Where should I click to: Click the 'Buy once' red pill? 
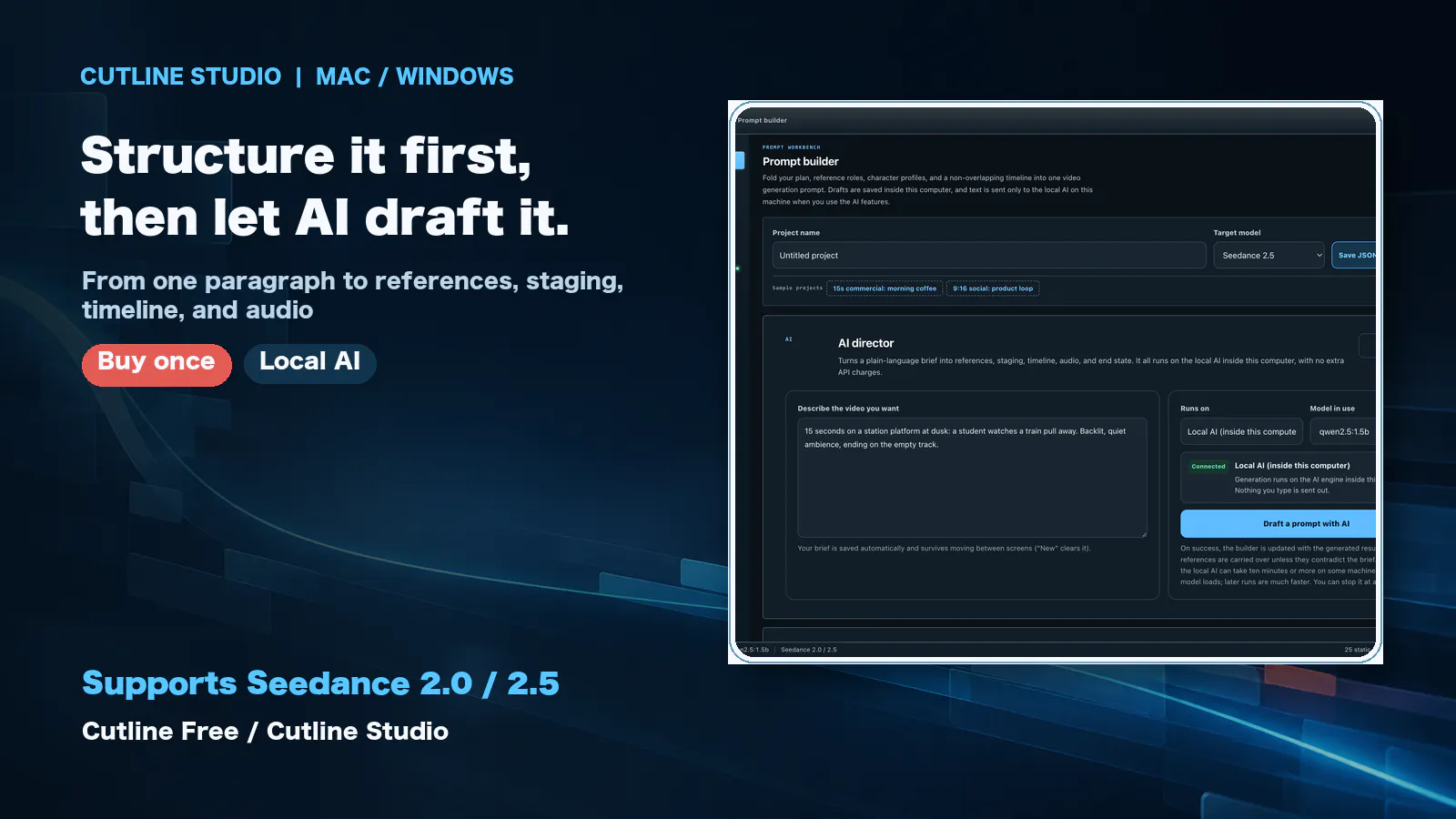click(x=157, y=364)
